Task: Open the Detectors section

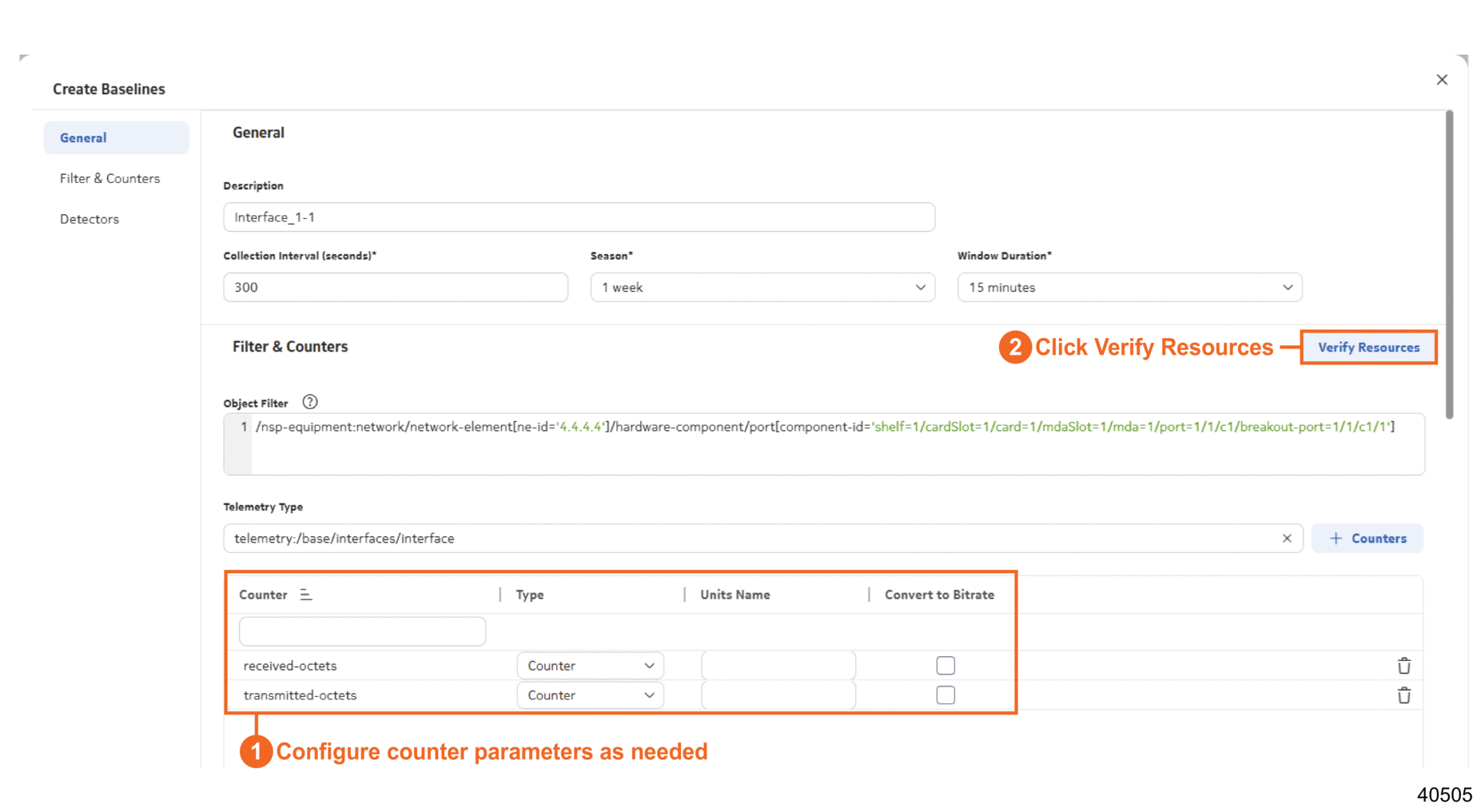Action: (90, 219)
